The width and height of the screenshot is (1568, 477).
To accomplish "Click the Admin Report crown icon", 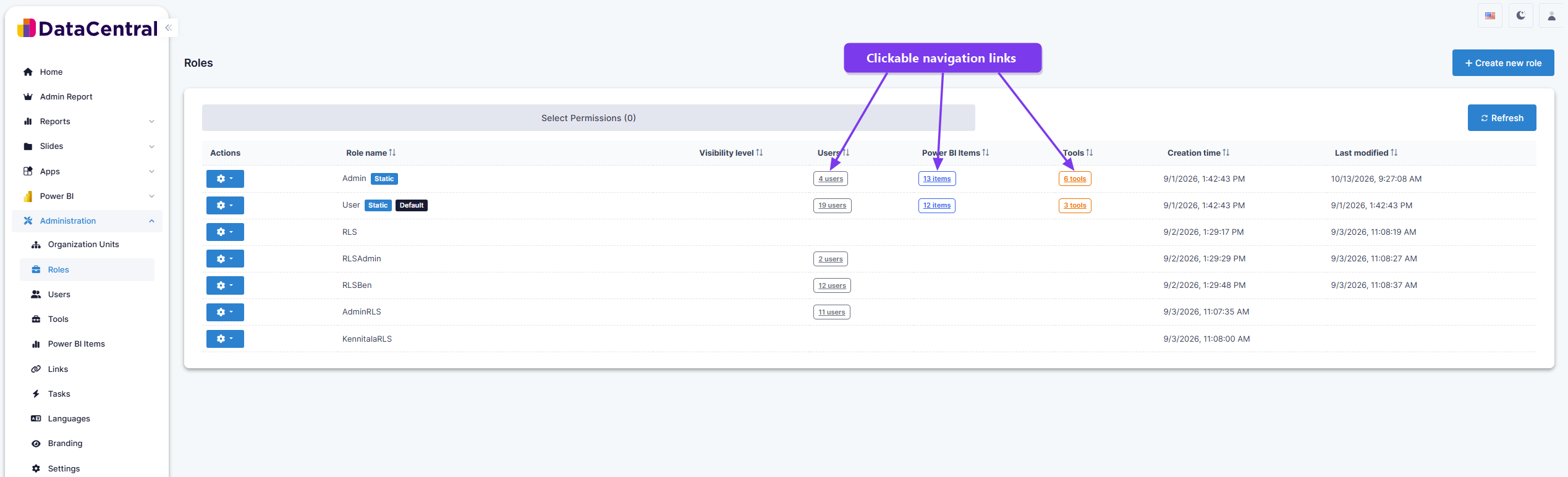I will point(28,97).
